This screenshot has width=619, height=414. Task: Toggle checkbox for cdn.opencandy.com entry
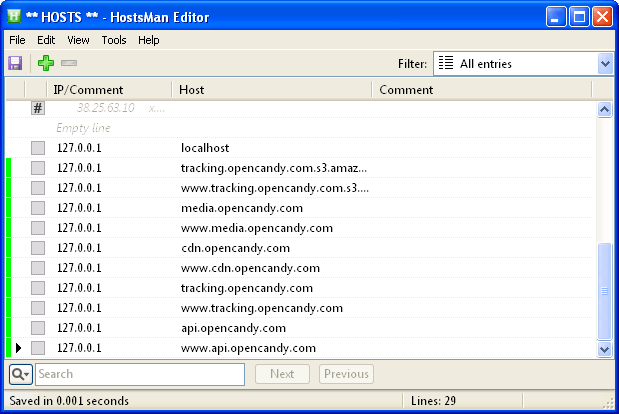pyautogui.click(x=38, y=248)
